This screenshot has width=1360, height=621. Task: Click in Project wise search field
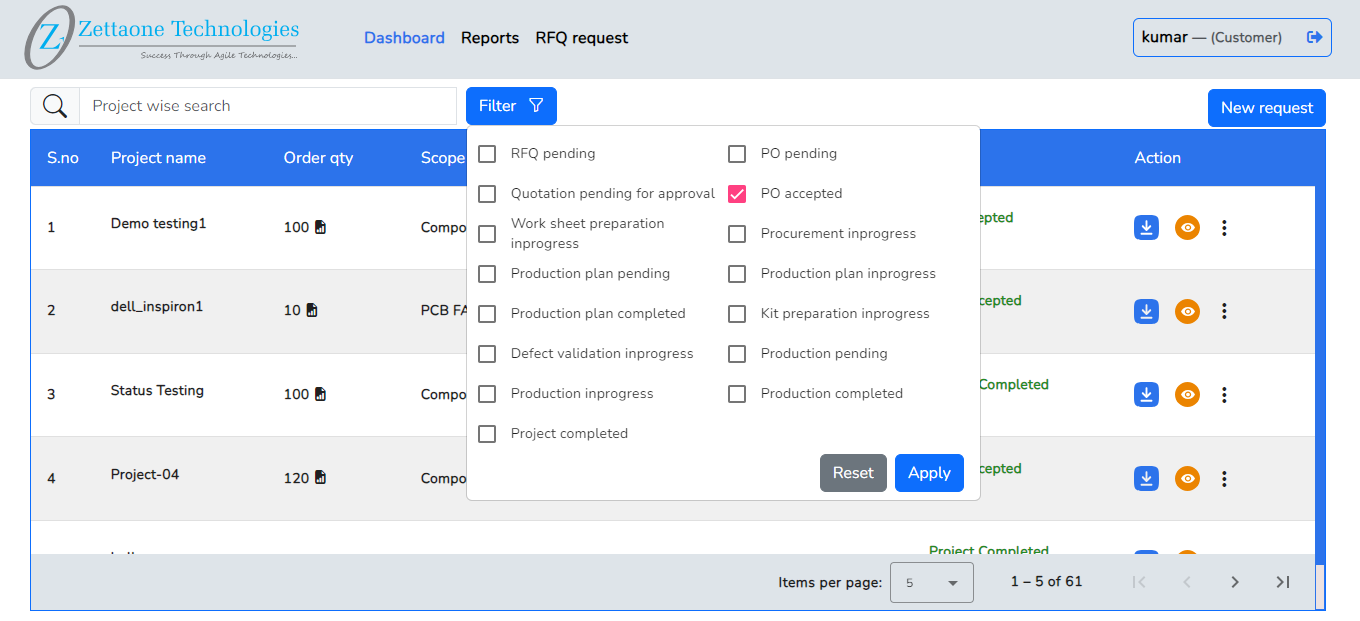(x=267, y=106)
